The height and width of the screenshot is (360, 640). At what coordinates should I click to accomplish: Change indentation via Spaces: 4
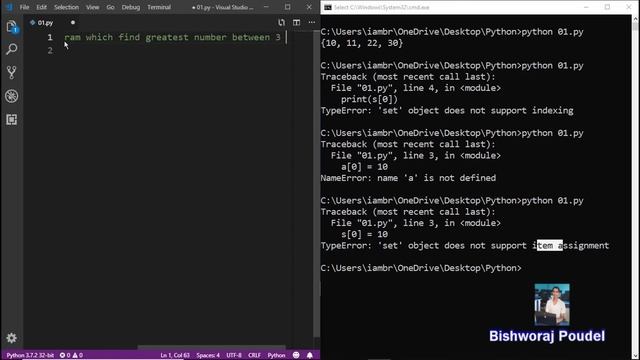pyautogui.click(x=208, y=355)
